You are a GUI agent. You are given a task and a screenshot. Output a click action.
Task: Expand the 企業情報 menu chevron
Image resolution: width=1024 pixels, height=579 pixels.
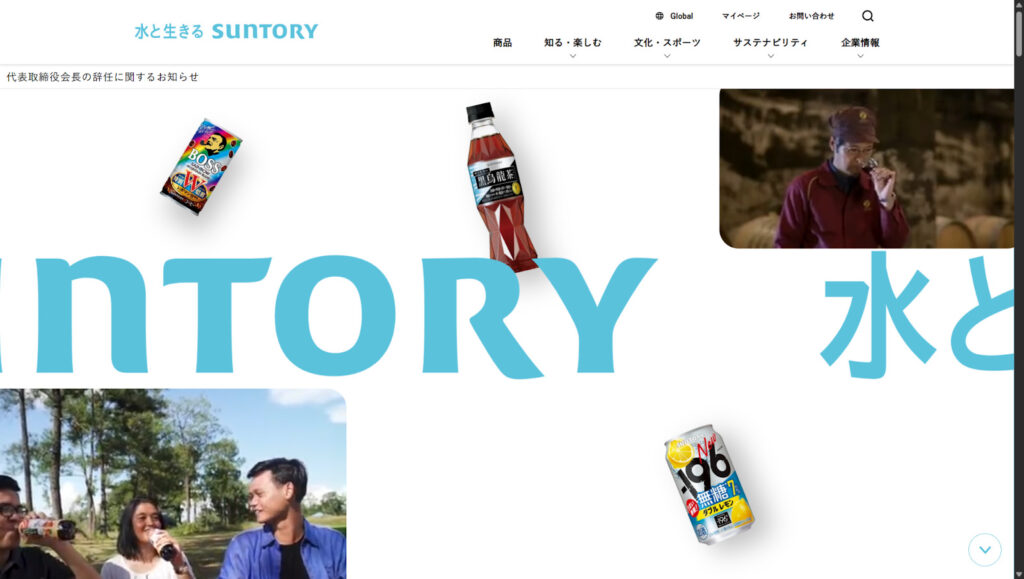tap(860, 56)
